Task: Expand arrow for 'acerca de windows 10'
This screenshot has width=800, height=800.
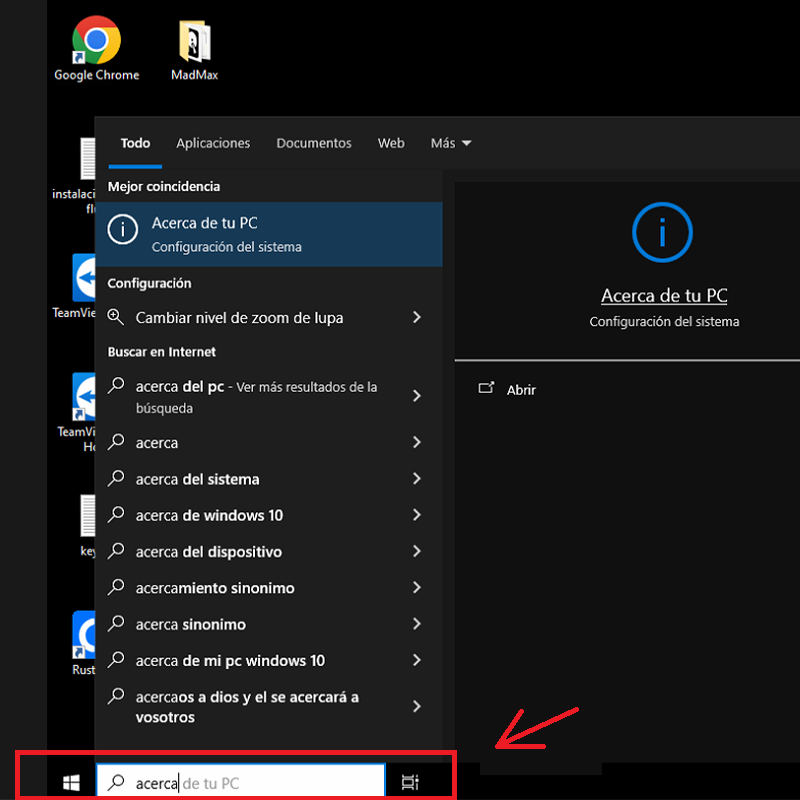Action: coord(417,515)
